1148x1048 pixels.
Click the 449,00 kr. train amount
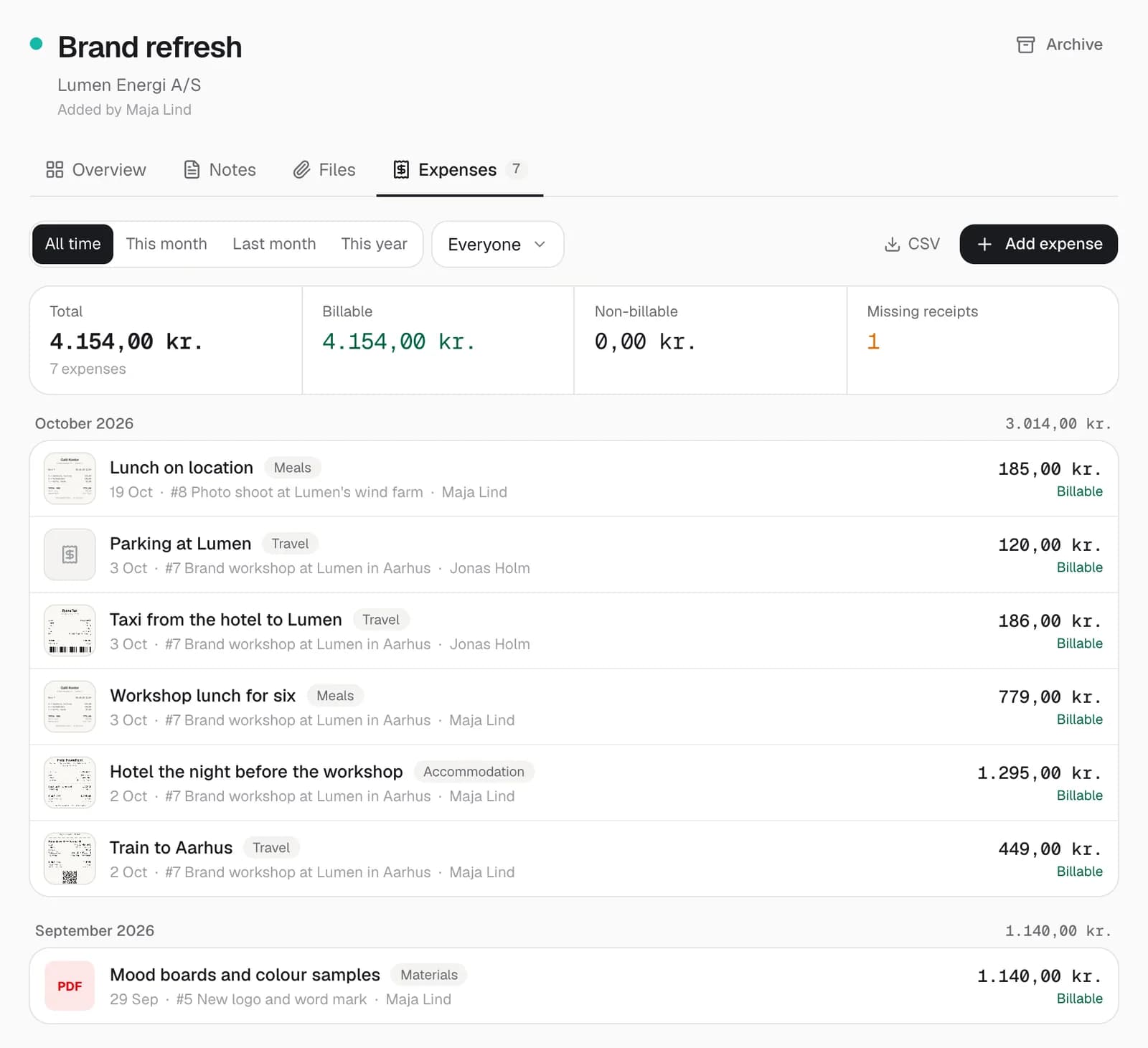point(1050,849)
